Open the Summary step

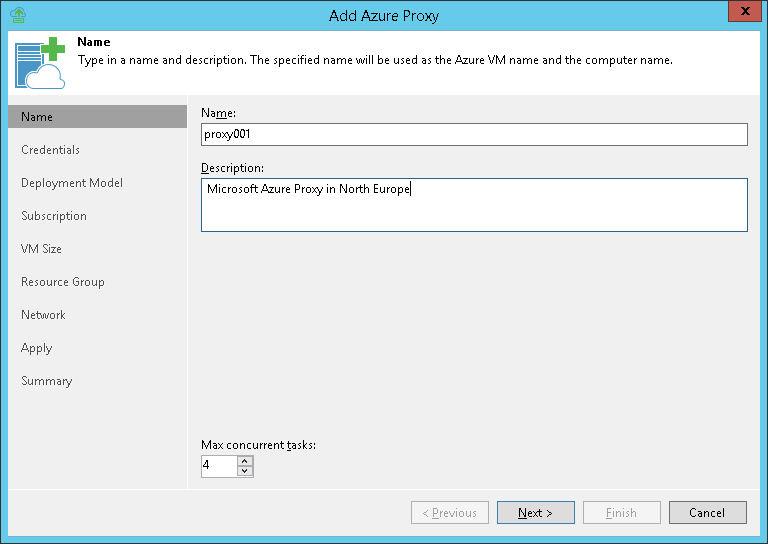[46, 381]
